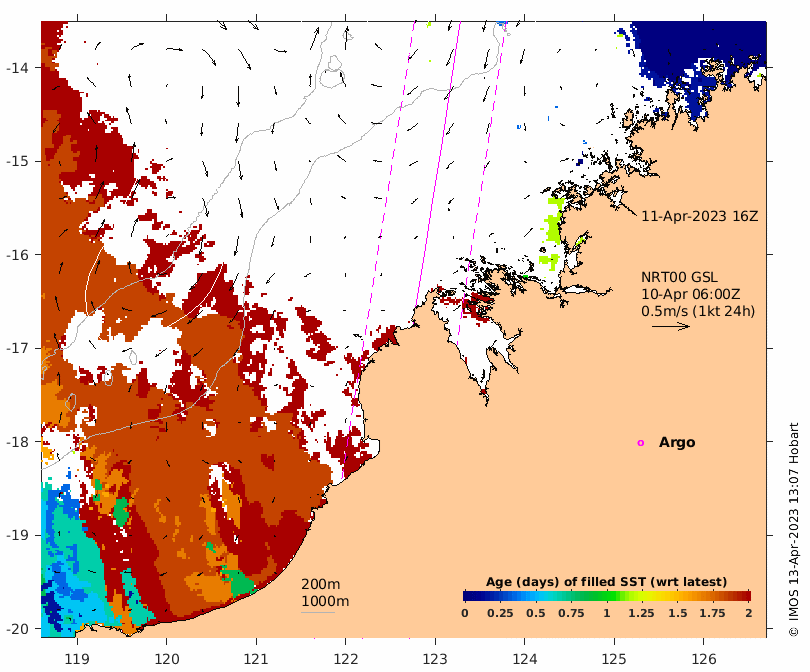Image resolution: width=810 pixels, height=672 pixels.
Task: Click the solid magenta satellite track line
Action: [x=438, y=165]
